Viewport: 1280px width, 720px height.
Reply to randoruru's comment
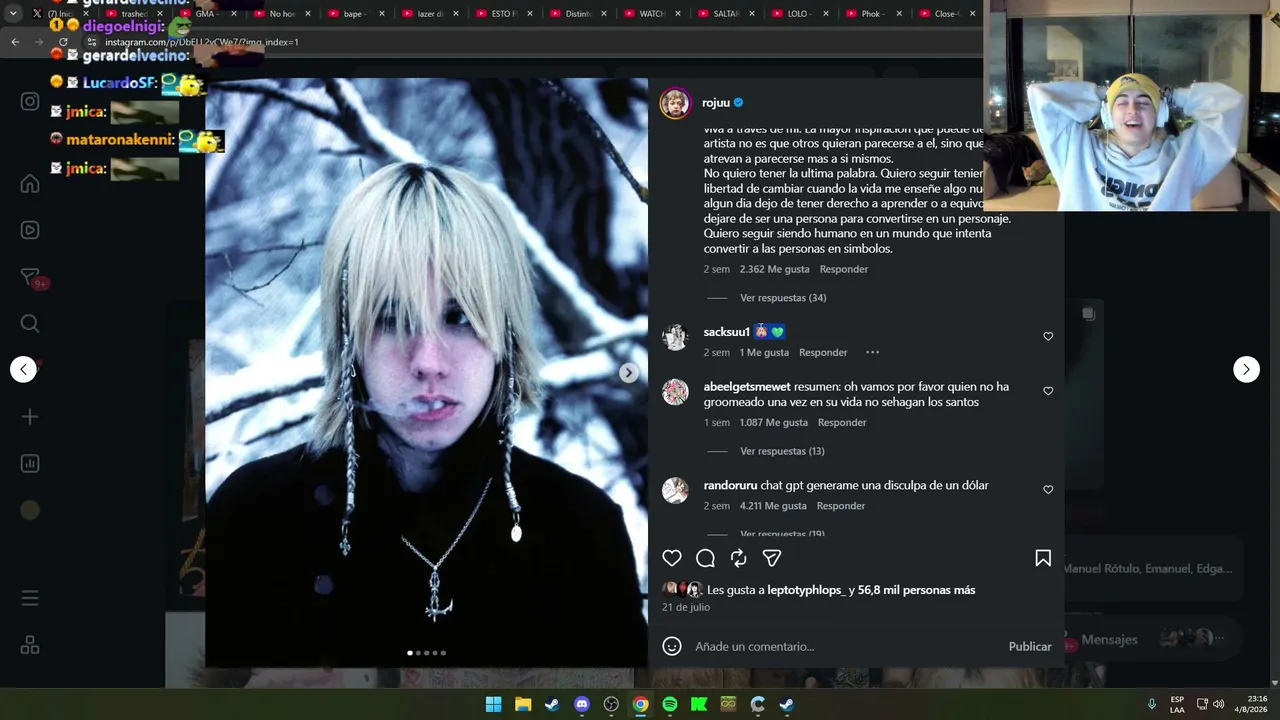coord(841,506)
